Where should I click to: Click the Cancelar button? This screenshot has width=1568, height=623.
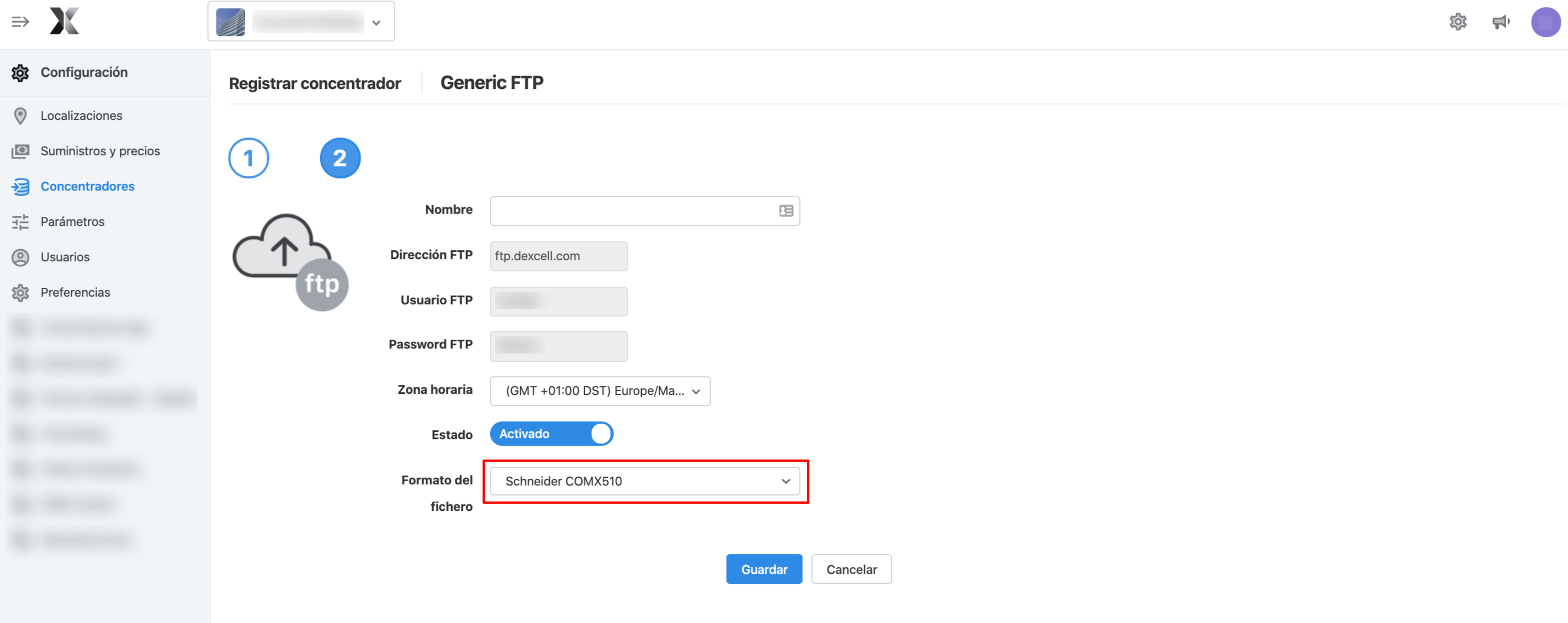tap(851, 569)
